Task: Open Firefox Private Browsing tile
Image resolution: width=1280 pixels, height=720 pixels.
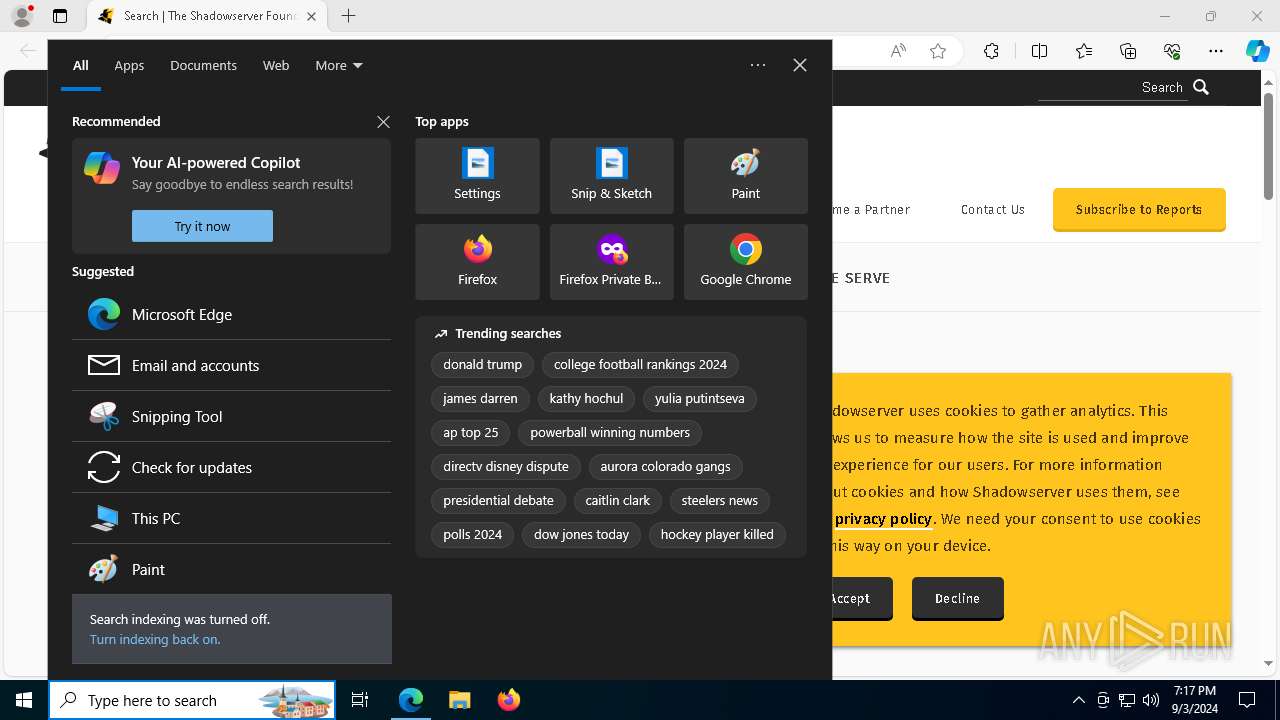Action: tap(611, 262)
